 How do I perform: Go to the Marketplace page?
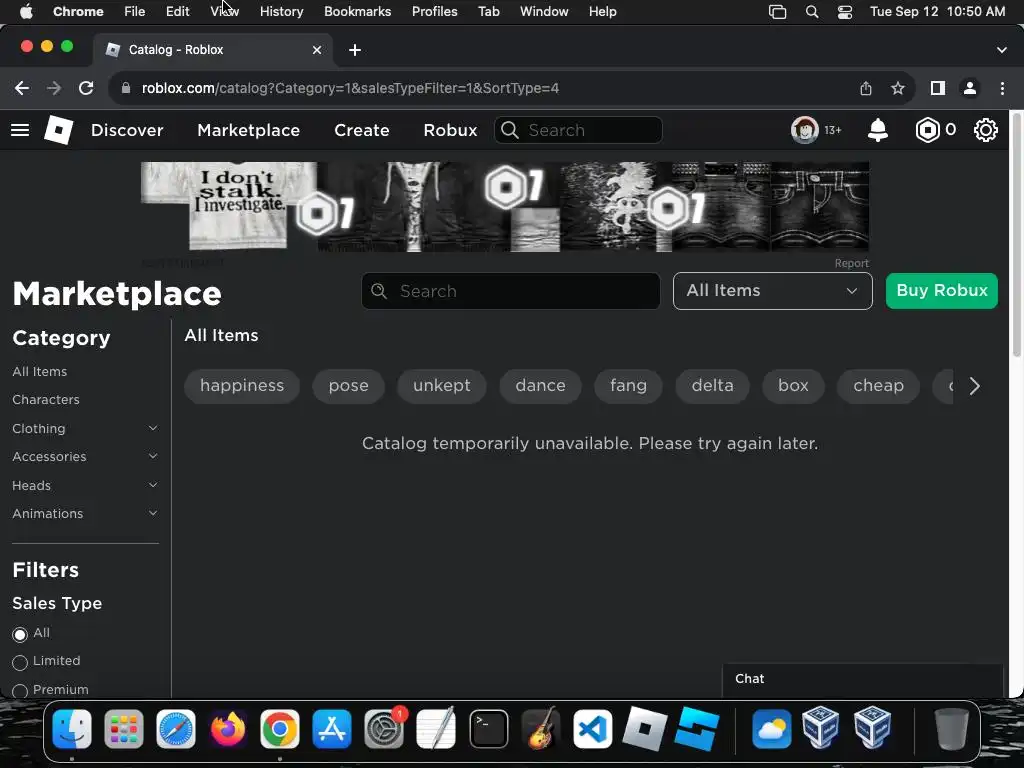pos(248,130)
